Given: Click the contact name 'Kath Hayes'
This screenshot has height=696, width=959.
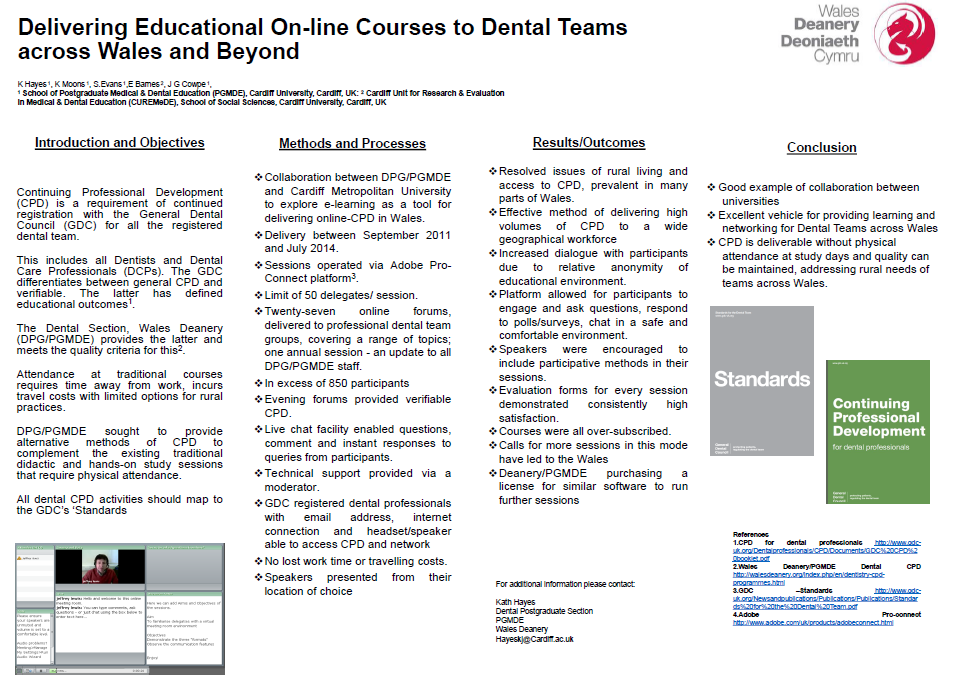Looking at the screenshot, I should 515,602.
